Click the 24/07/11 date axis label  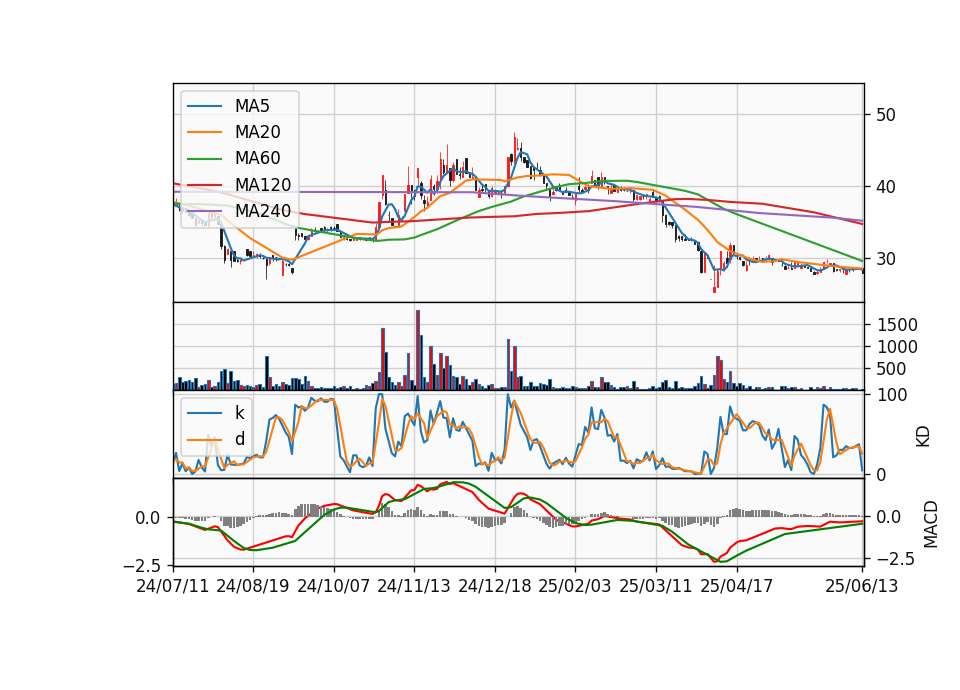pos(173,586)
